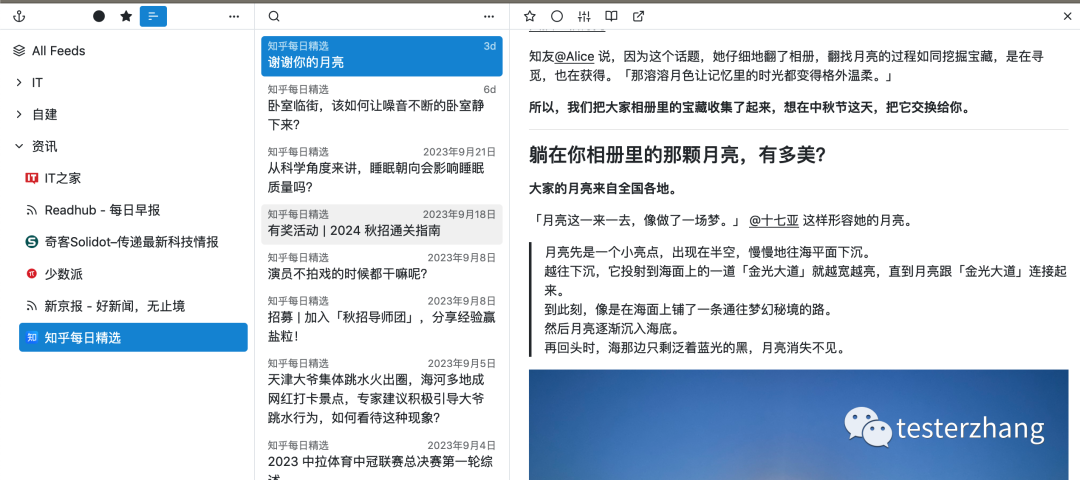Click the Solidot green S icon
This screenshot has width=1080, height=480.
coord(32,242)
